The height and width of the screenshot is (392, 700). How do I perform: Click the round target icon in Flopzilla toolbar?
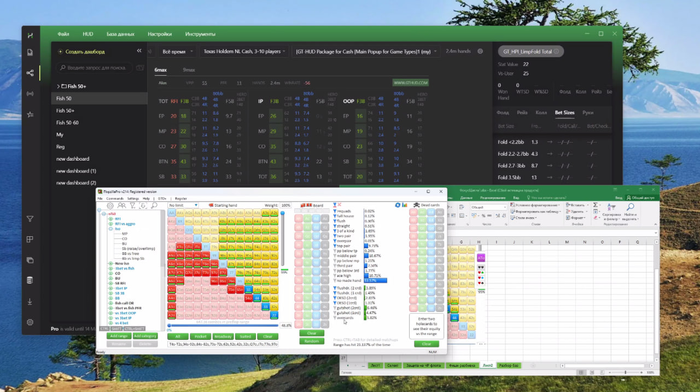(110, 206)
